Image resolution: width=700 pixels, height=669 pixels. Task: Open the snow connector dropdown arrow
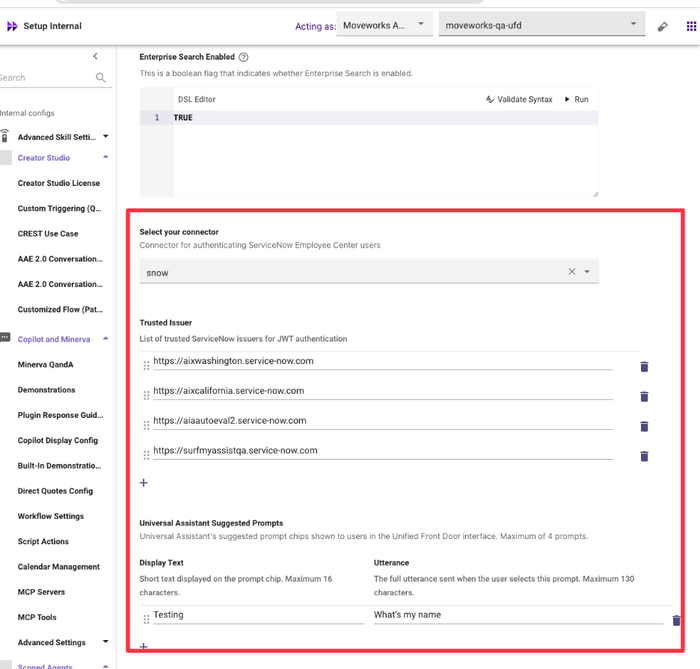pyautogui.click(x=587, y=272)
